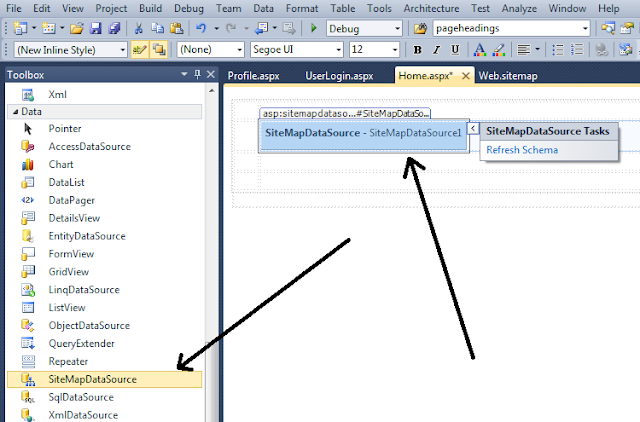Open the Format menu
640x422 pixels.
pyautogui.click(x=302, y=8)
